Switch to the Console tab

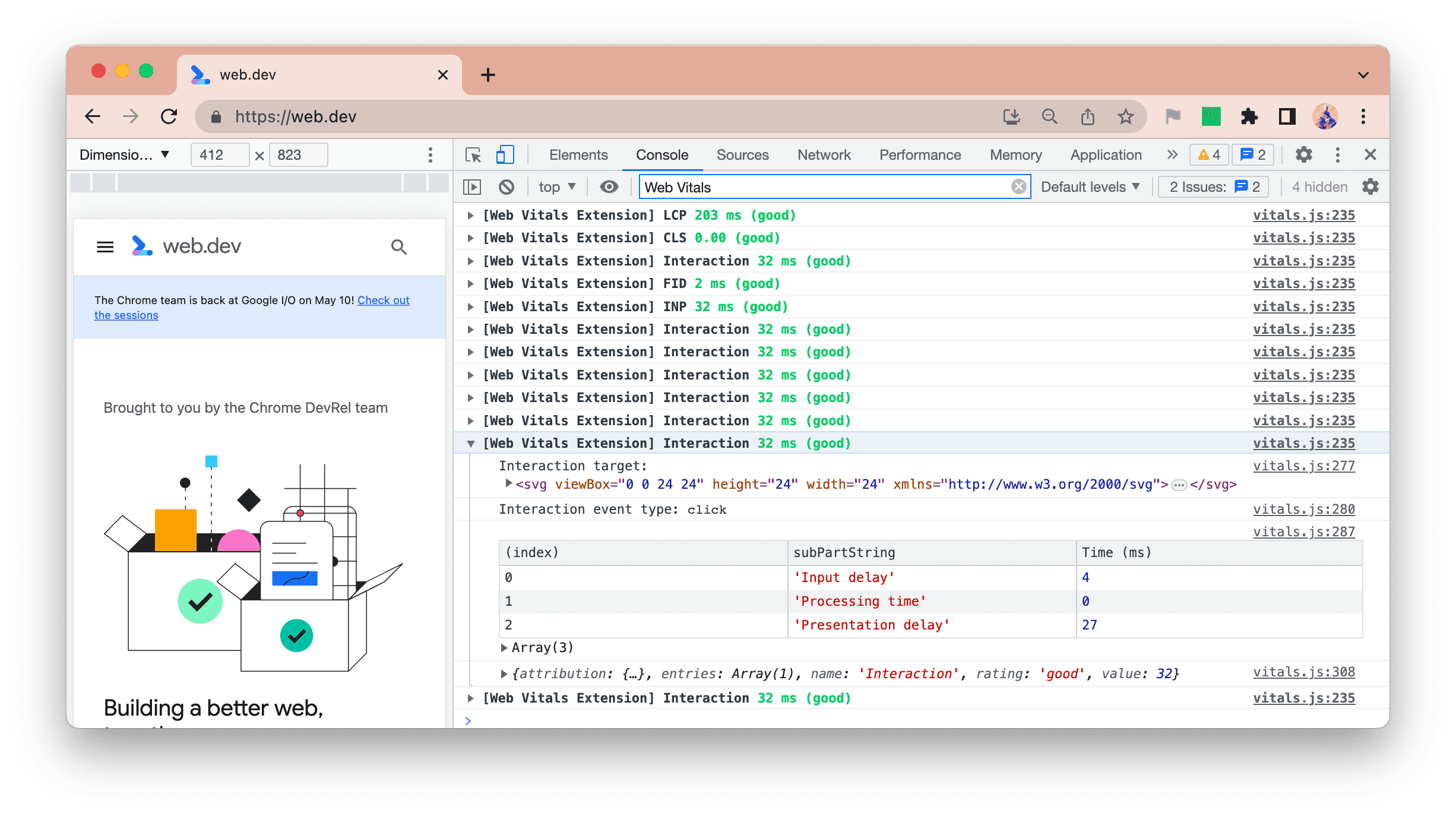tap(662, 154)
